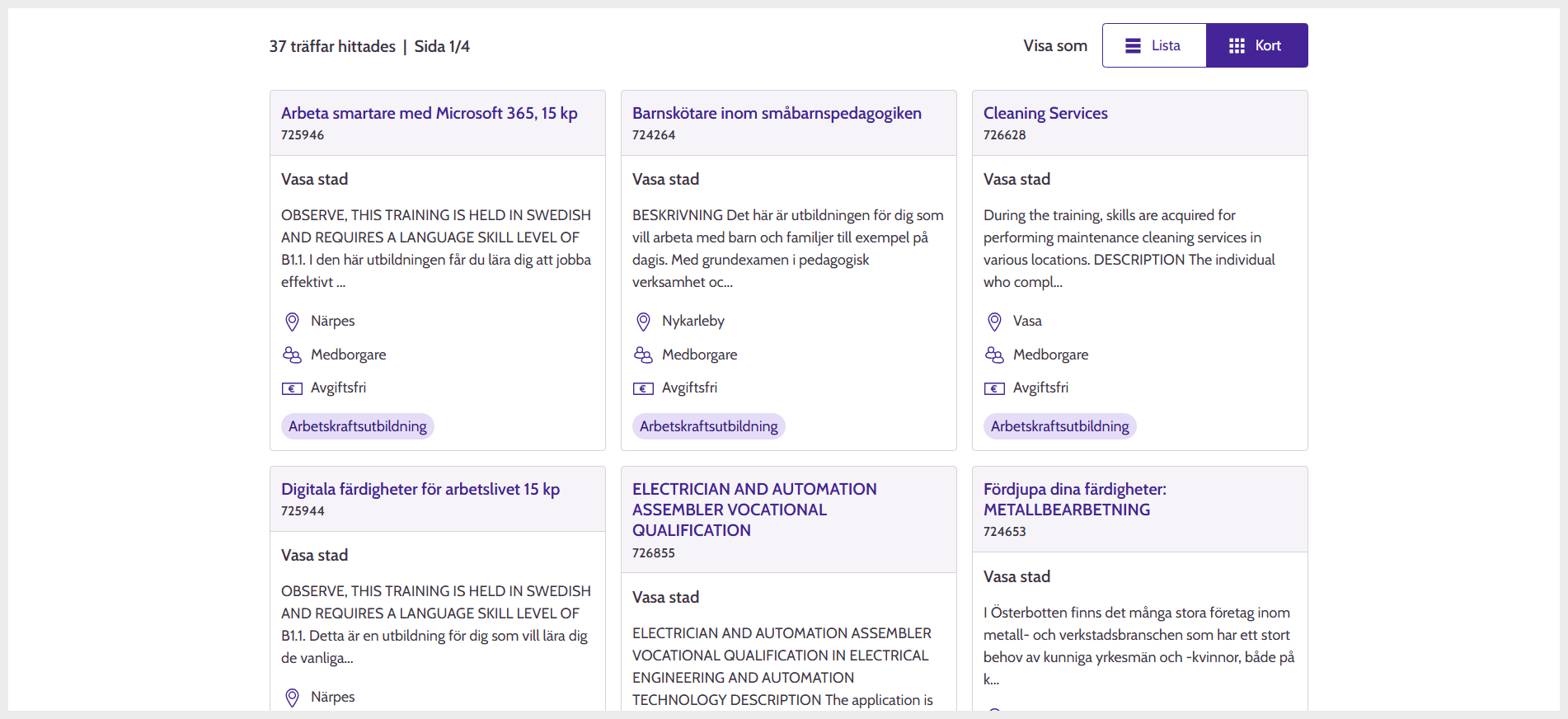The image size is (1568, 719).
Task: Click Medborgare people icon in Cleaning Services card
Action: click(994, 355)
